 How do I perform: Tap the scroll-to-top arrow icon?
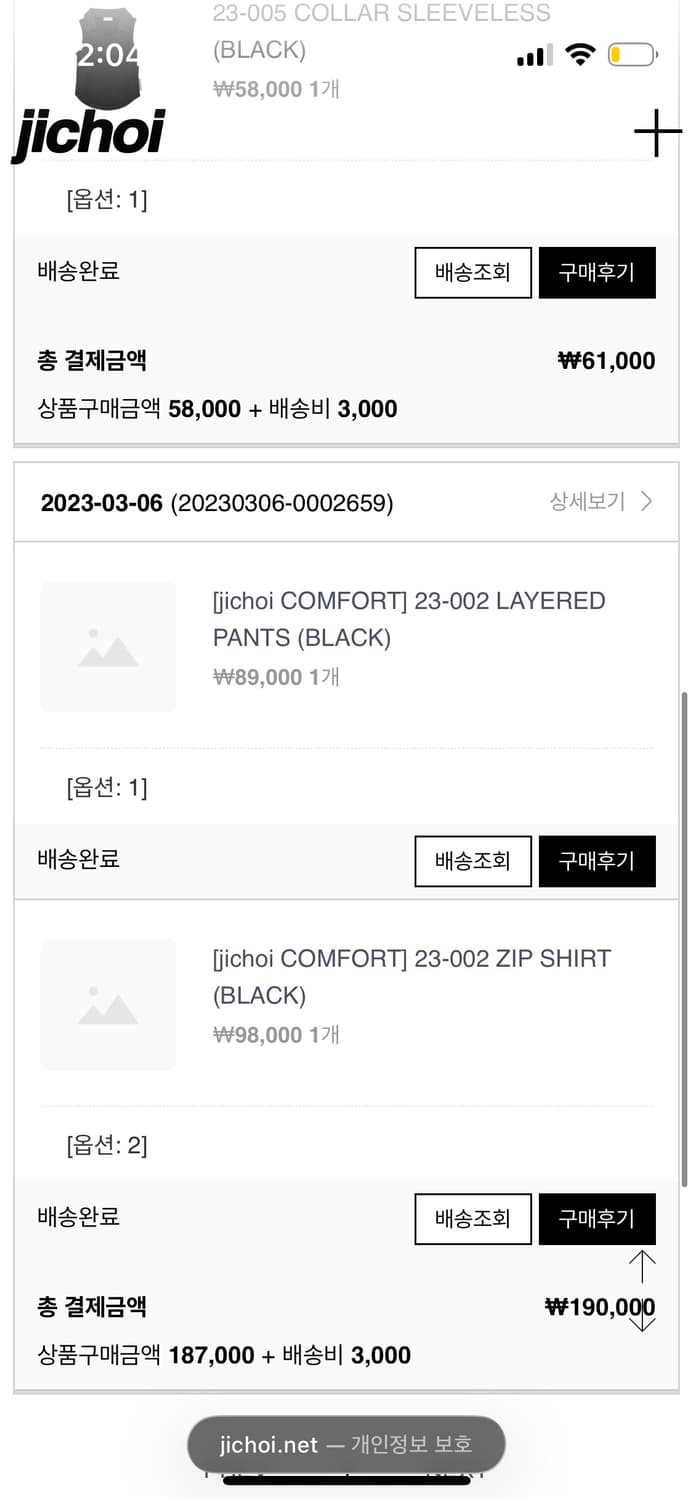point(642,1265)
